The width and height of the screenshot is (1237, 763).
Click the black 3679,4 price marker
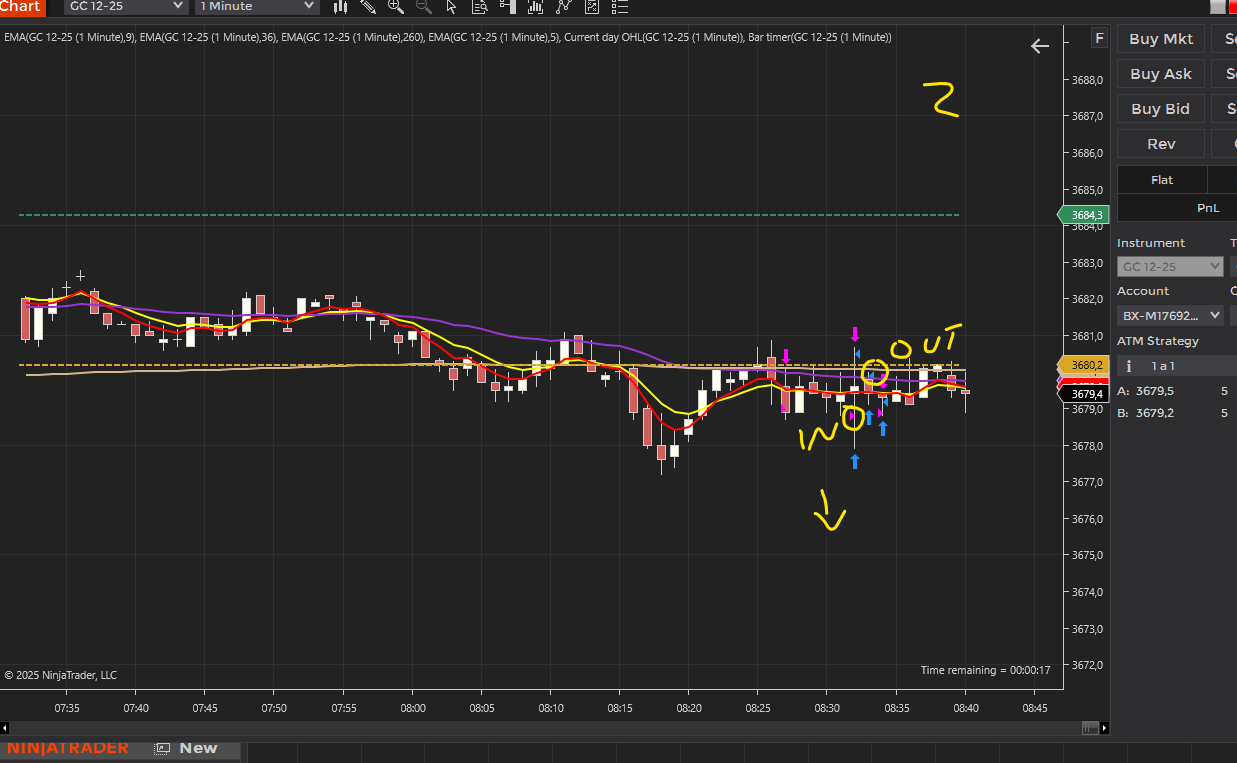(x=1081, y=394)
